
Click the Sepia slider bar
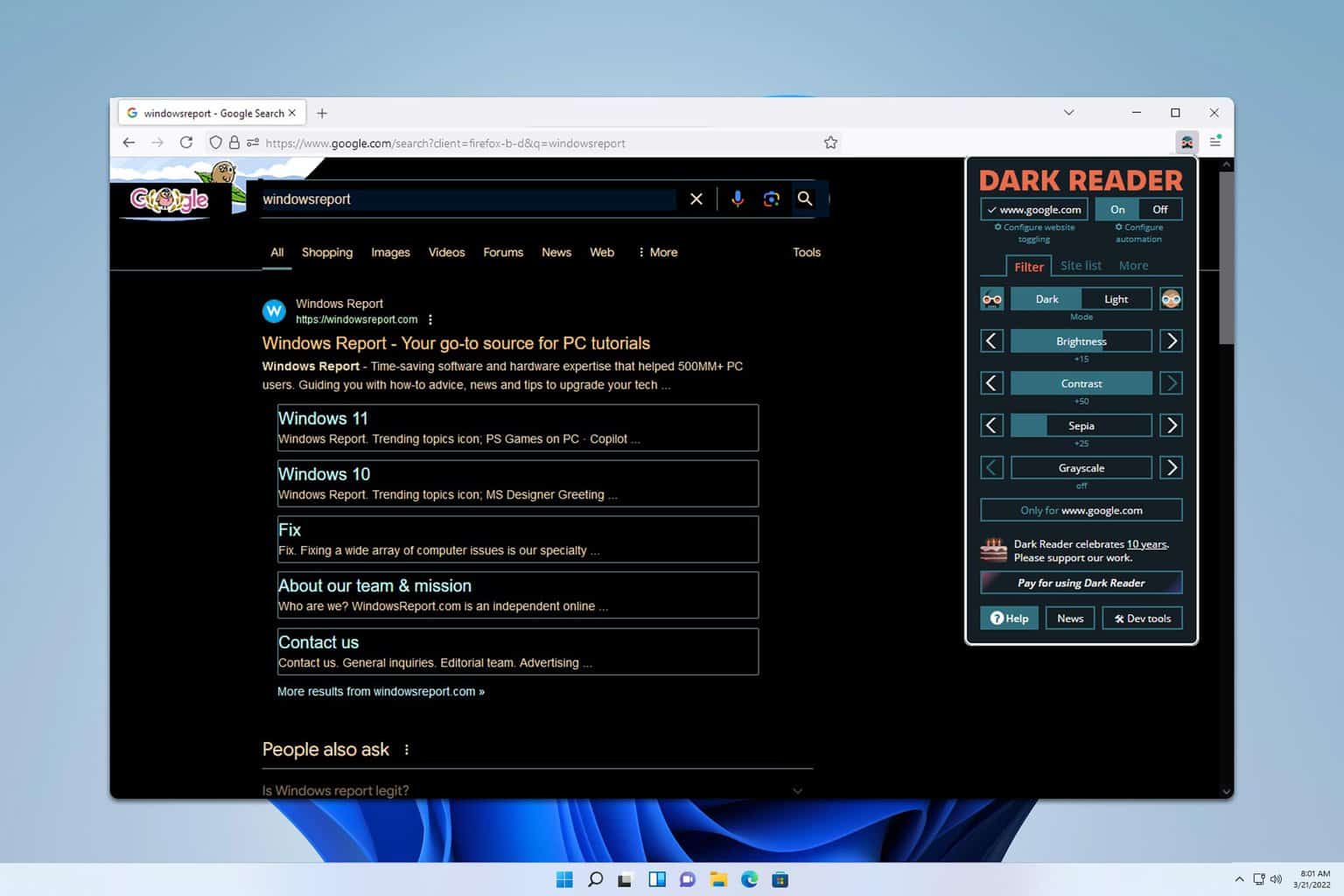[x=1081, y=425]
